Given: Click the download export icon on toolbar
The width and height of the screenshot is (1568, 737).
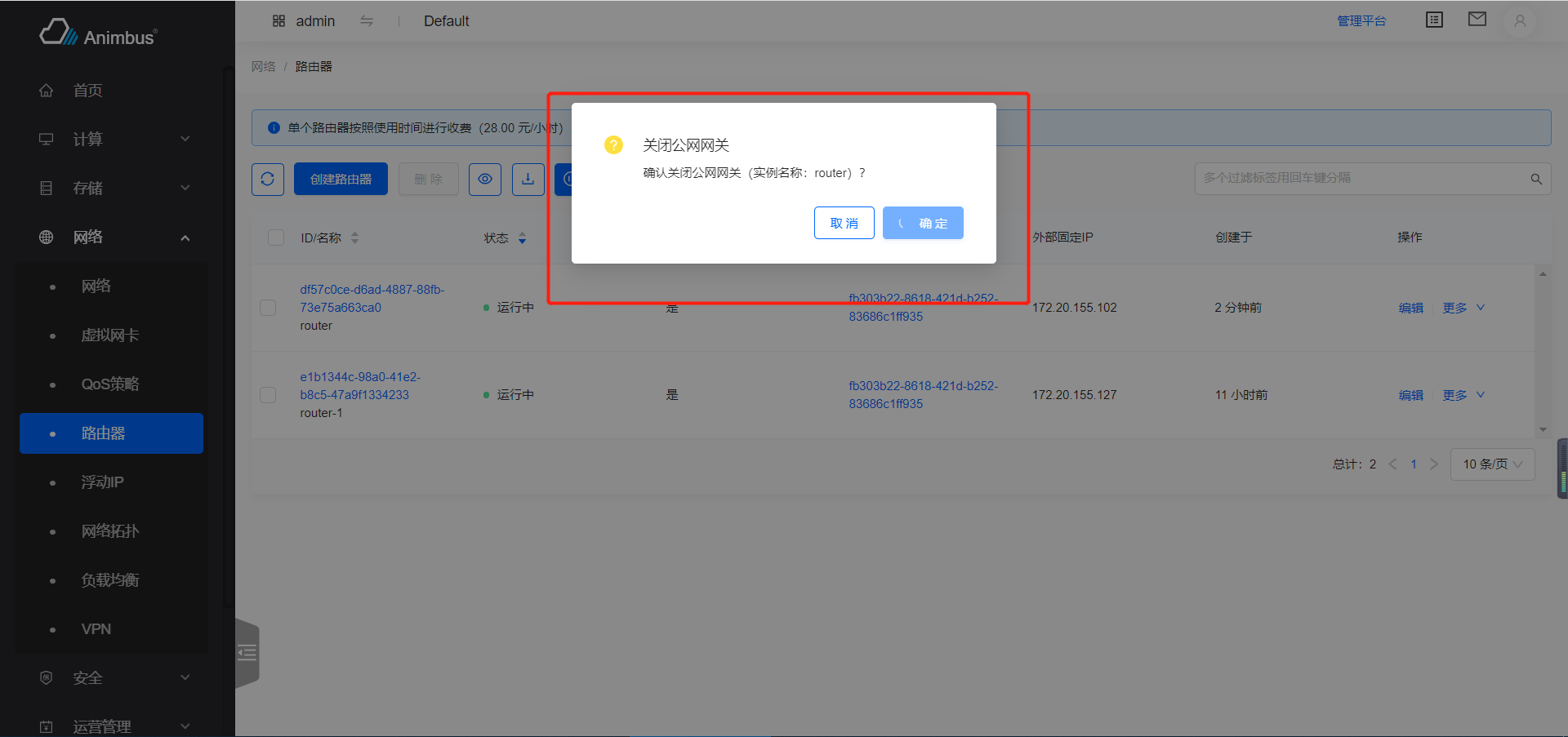Looking at the screenshot, I should coord(528,179).
